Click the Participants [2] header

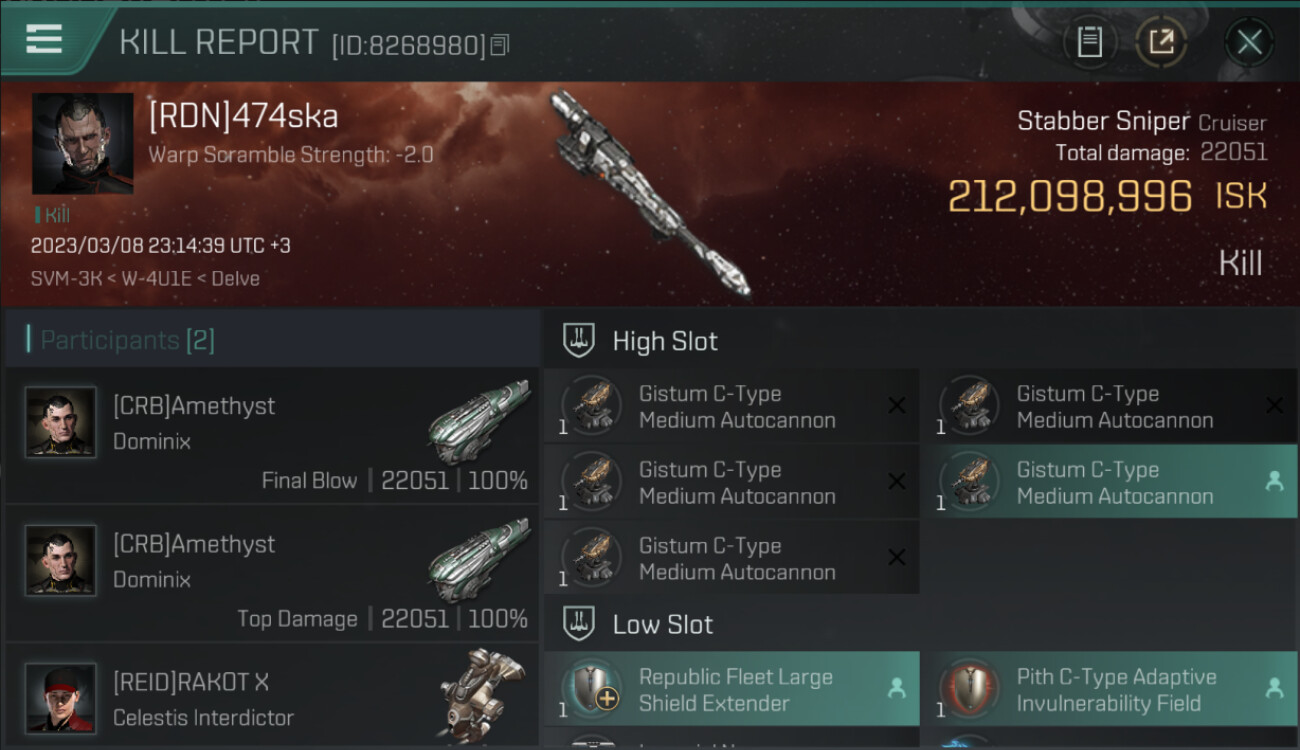click(x=127, y=340)
